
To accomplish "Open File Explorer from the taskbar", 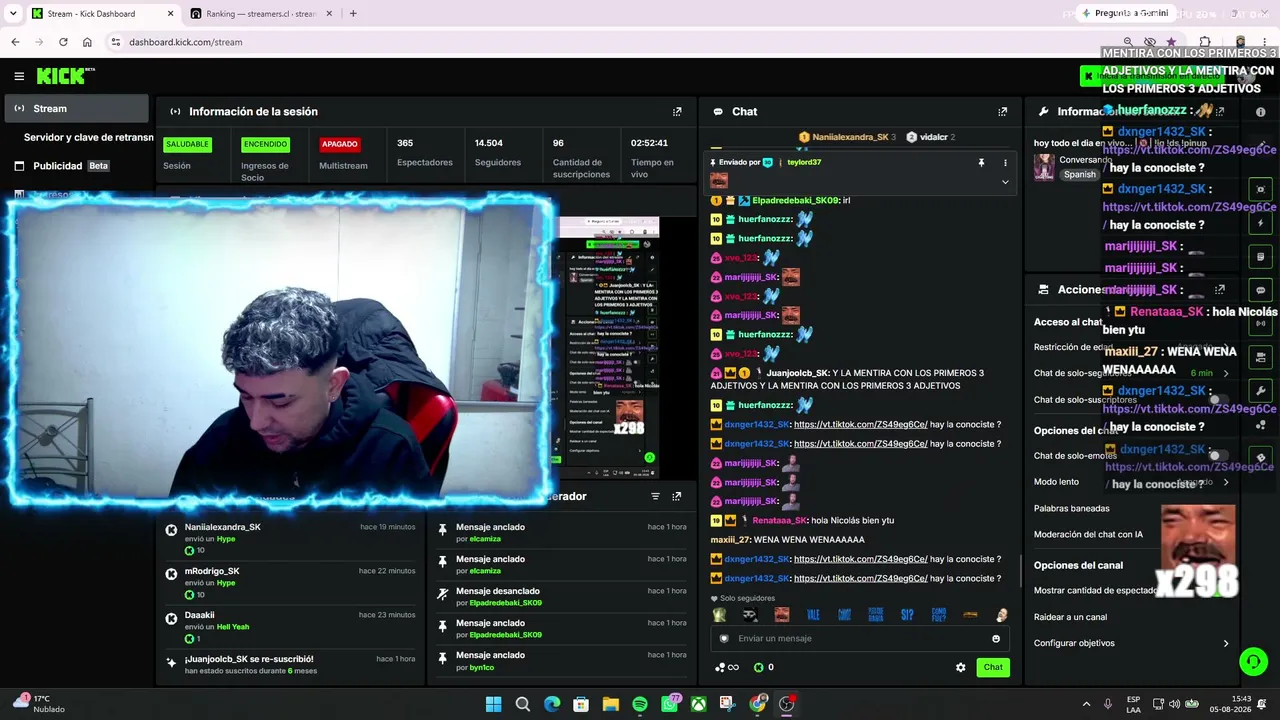I will point(610,704).
